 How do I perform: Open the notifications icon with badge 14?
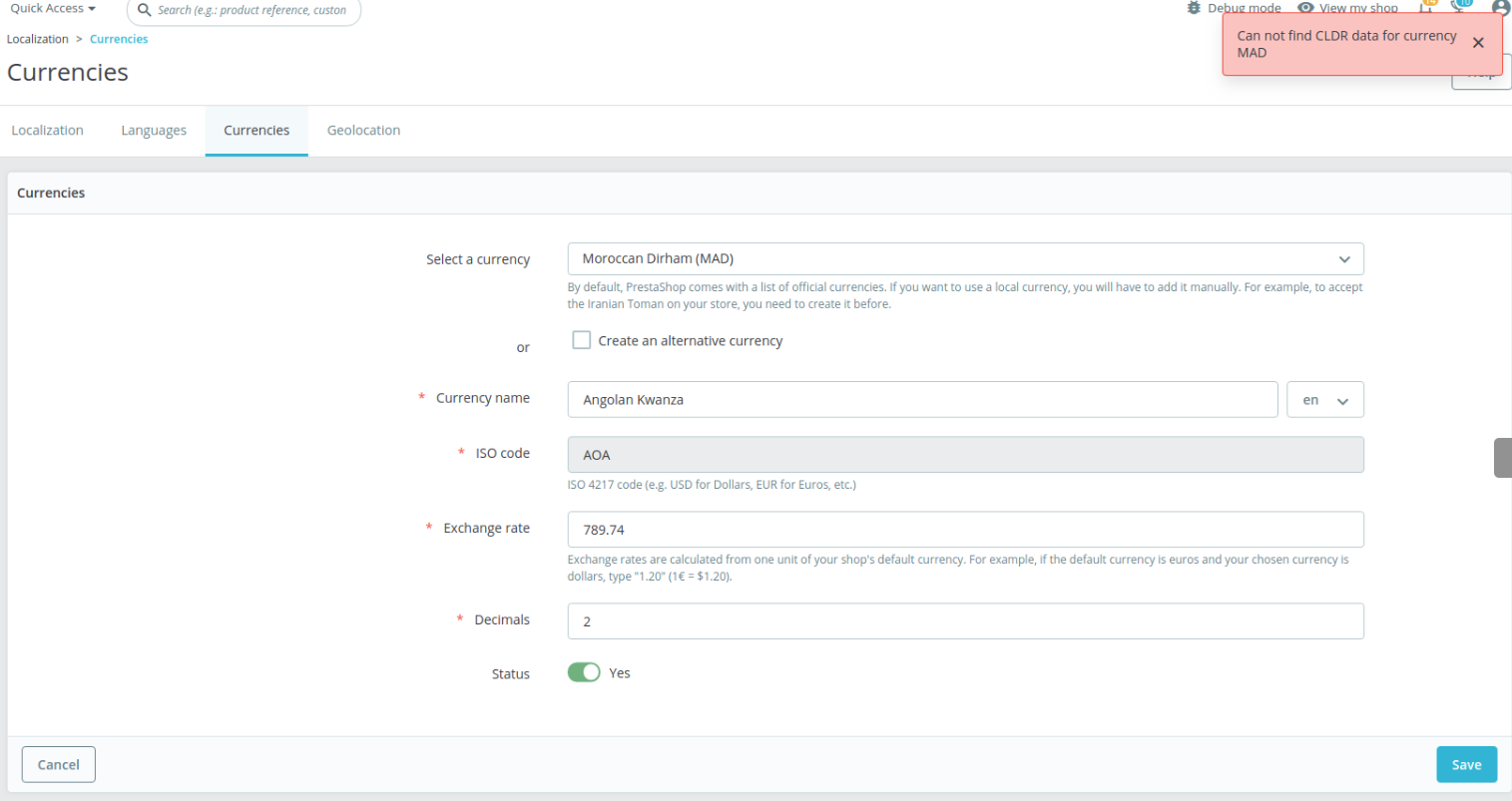pyautogui.click(x=1428, y=7)
